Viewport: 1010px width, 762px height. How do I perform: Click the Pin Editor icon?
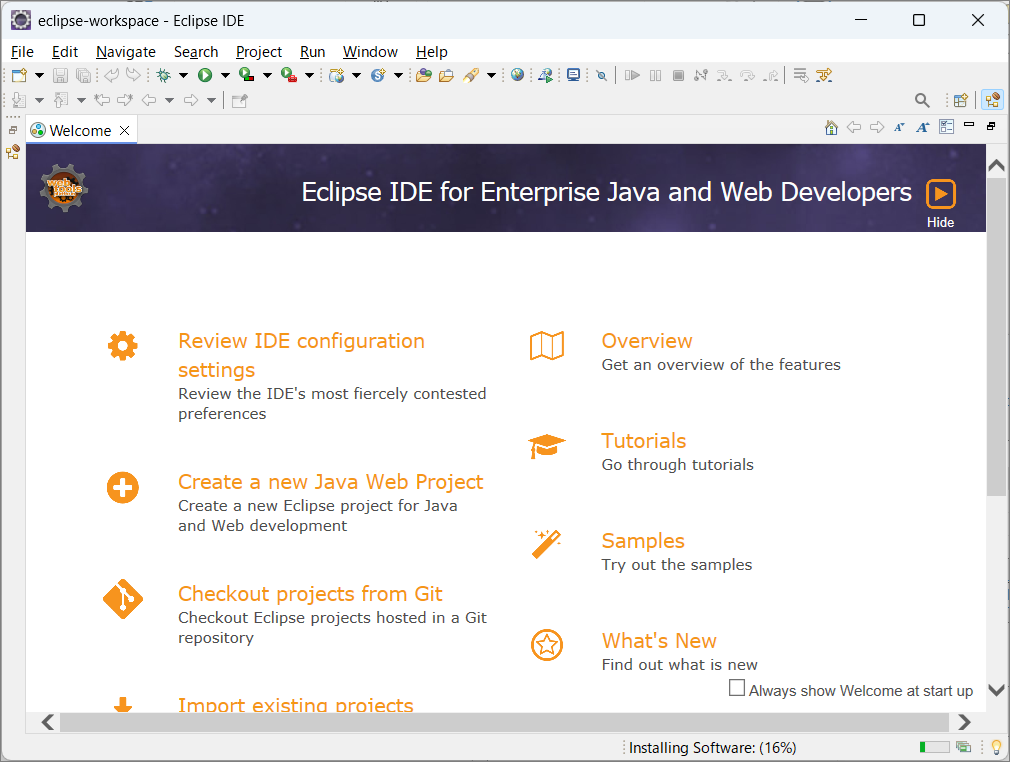pyautogui.click(x=240, y=100)
